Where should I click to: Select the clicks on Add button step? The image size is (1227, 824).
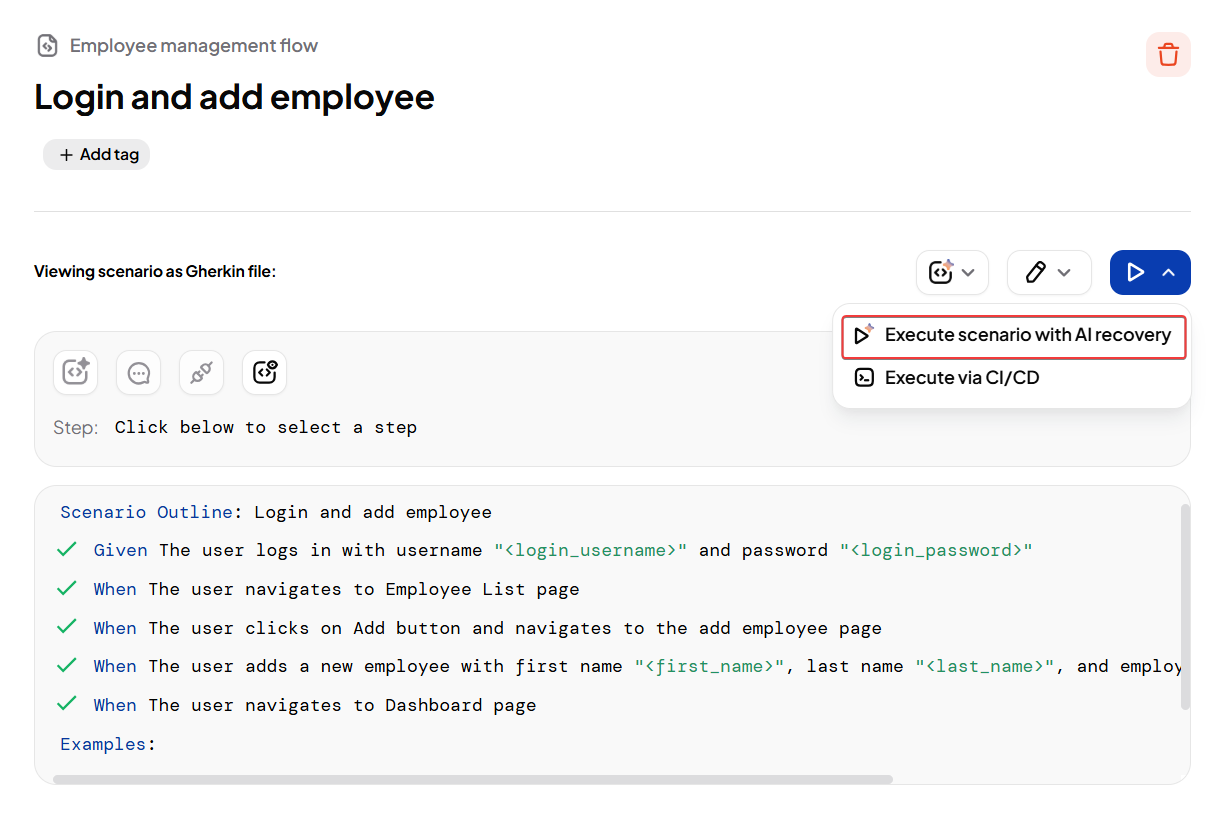(488, 629)
